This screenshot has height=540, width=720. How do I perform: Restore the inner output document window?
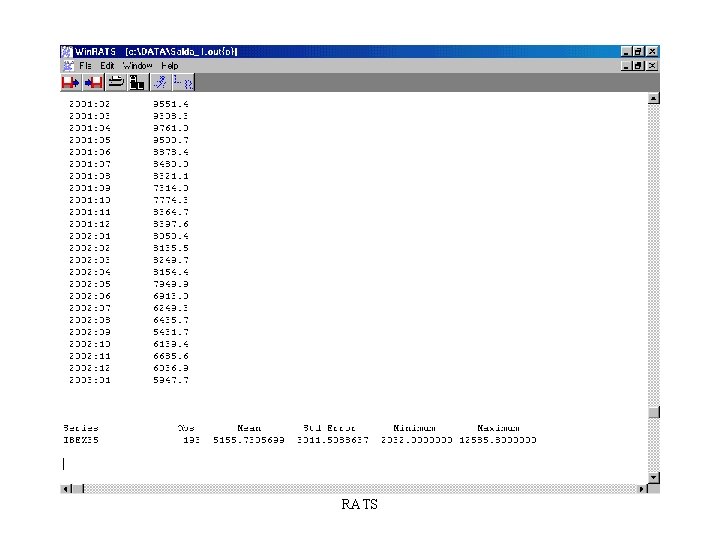click(x=638, y=66)
